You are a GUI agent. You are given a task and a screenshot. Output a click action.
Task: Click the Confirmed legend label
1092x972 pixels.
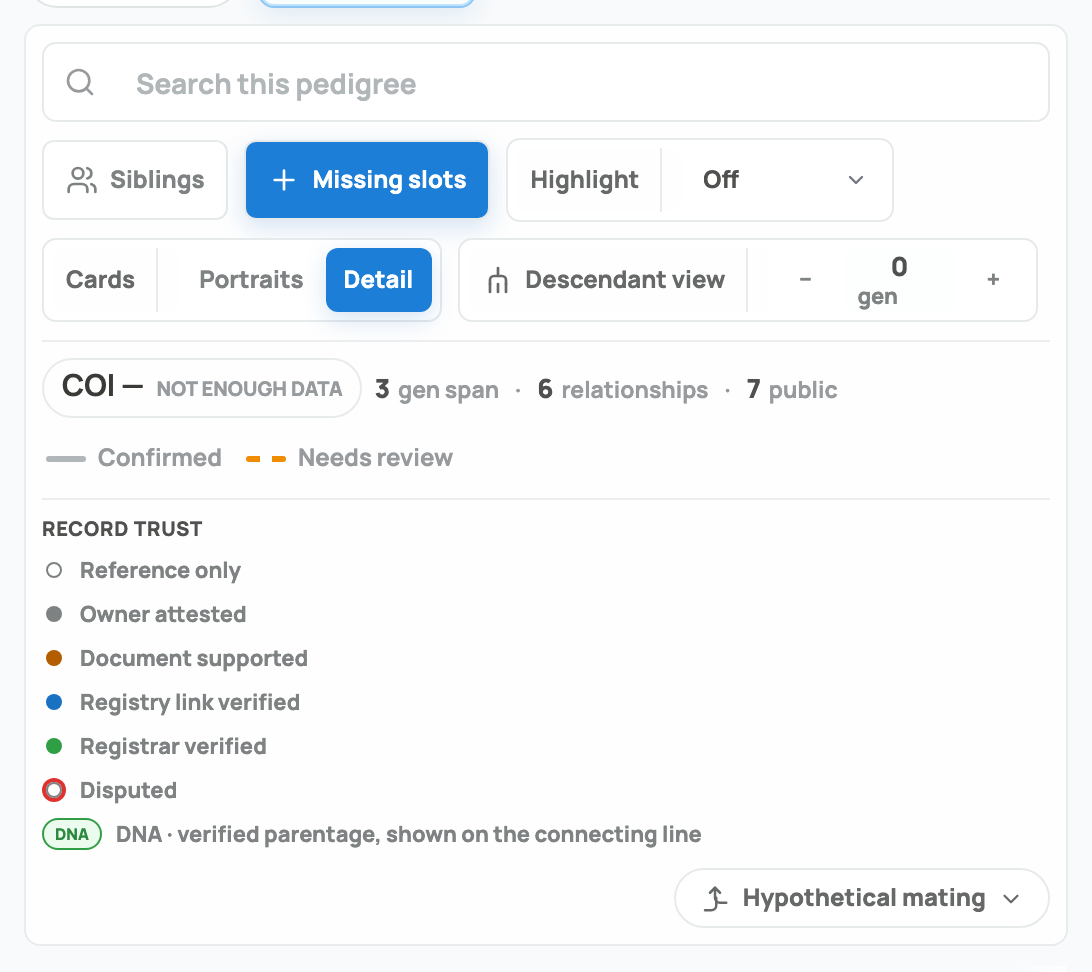[x=159, y=457]
